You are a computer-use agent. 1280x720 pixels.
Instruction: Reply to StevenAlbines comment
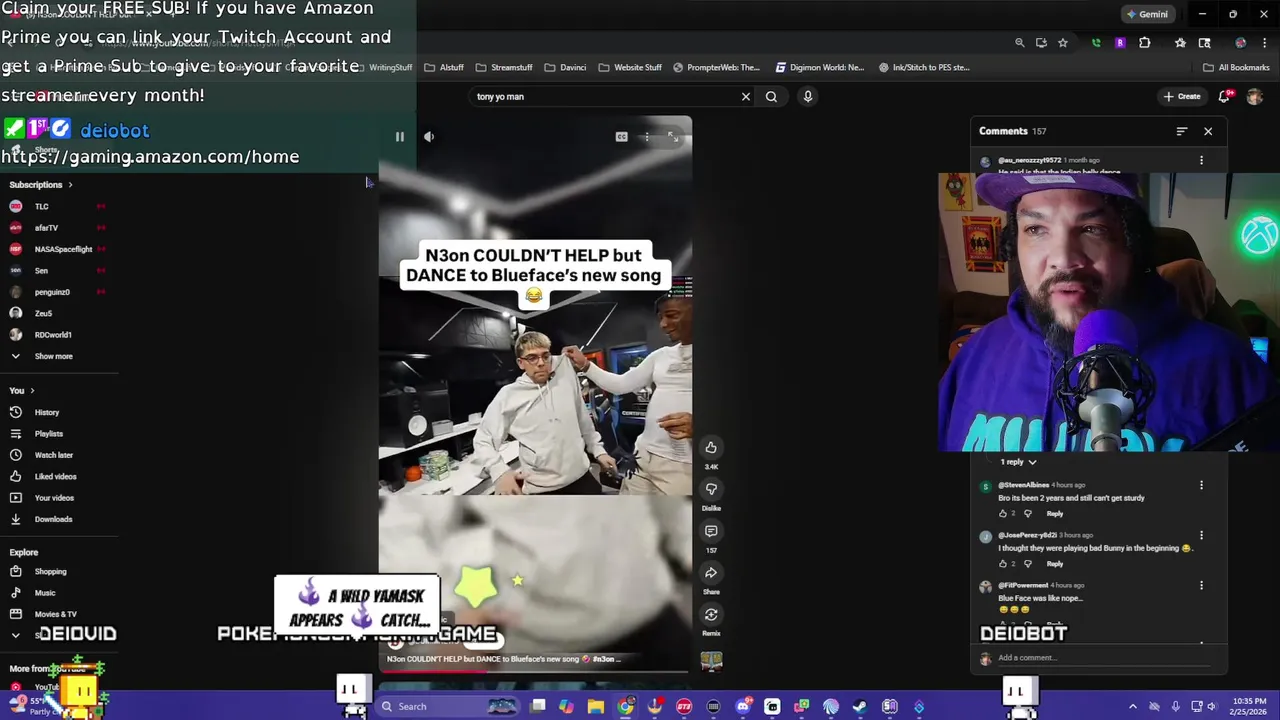(x=1055, y=513)
